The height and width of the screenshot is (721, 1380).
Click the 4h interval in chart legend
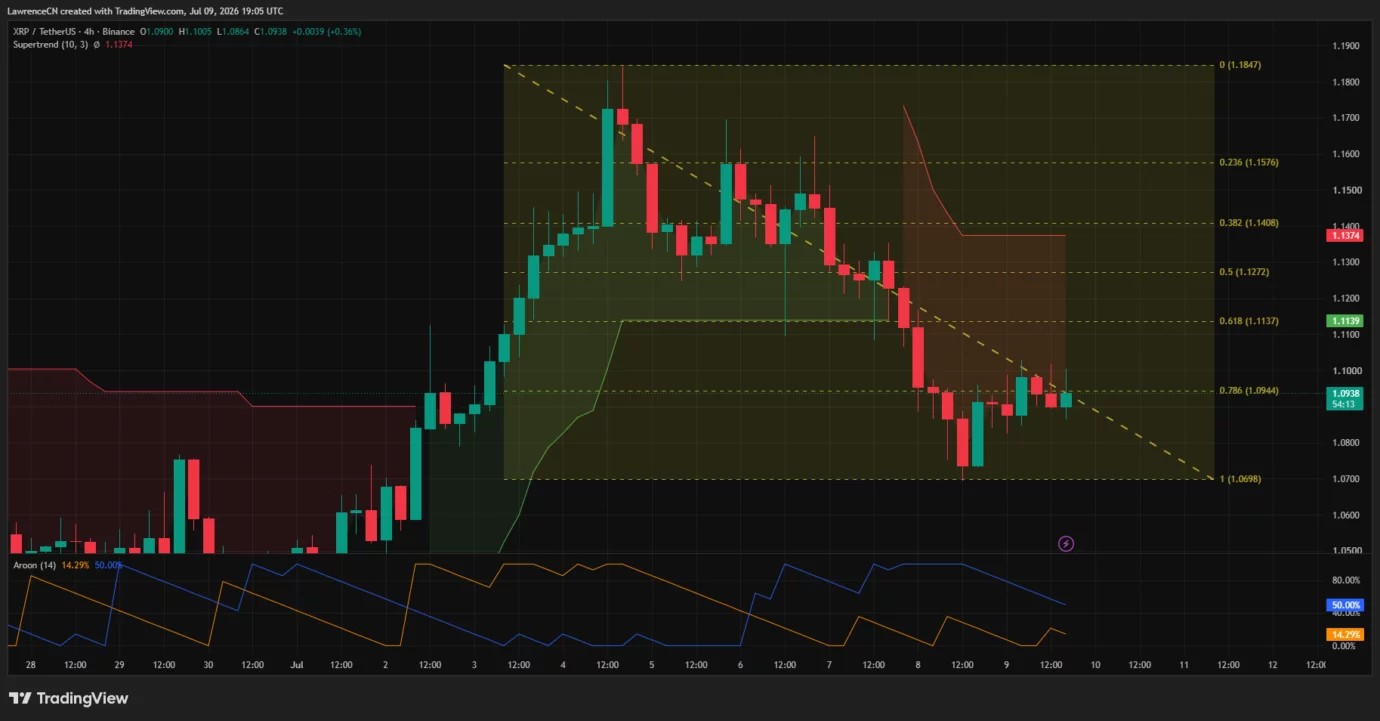pyautogui.click(x=91, y=32)
